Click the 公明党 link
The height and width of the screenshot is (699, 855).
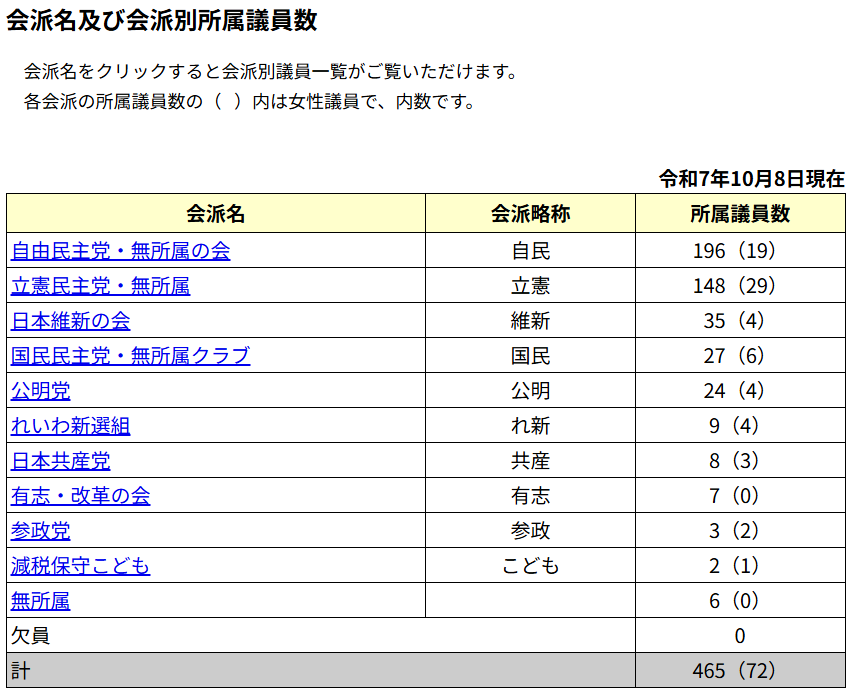click(x=40, y=391)
